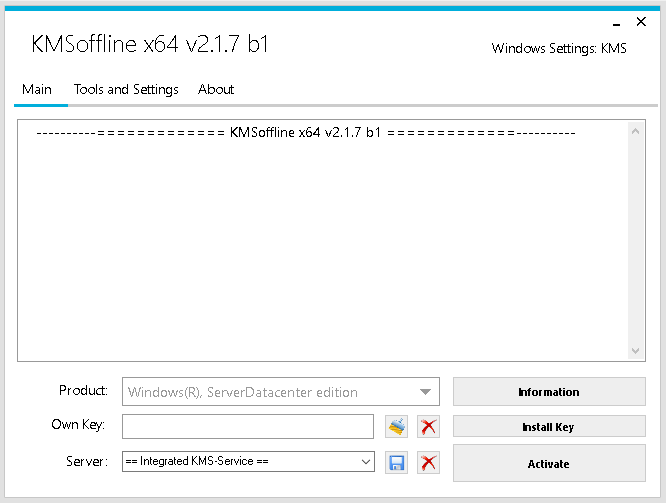The height and width of the screenshot is (503, 666).
Task: Click the Windows Settings: KMS label
Action: 559,48
